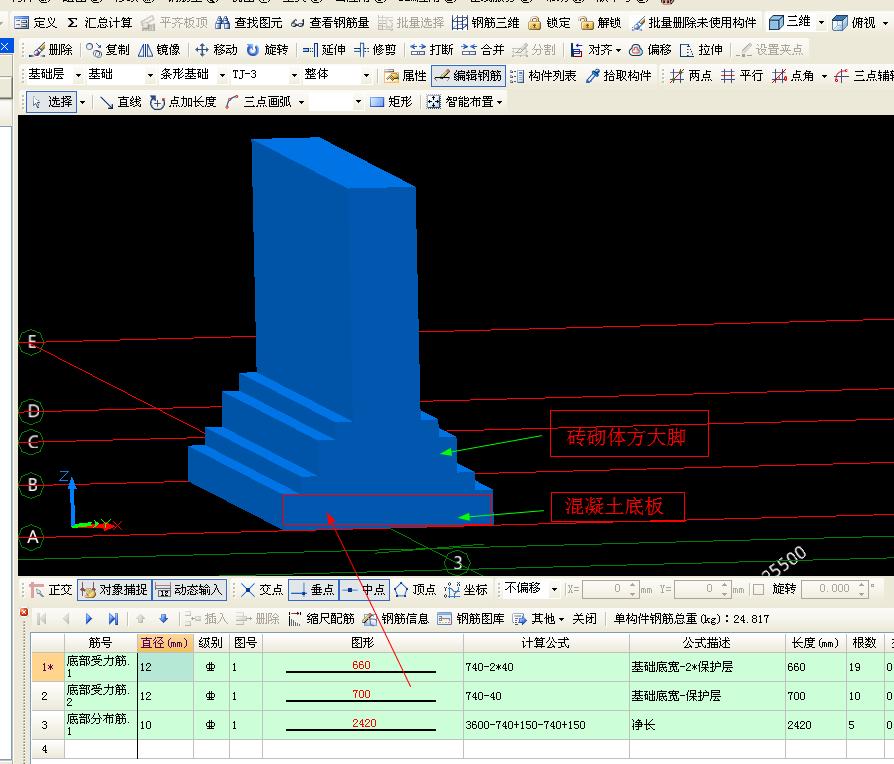Open 查看钢筋量 rebar quantity viewer
The image size is (894, 764).
pyautogui.click(x=330, y=23)
